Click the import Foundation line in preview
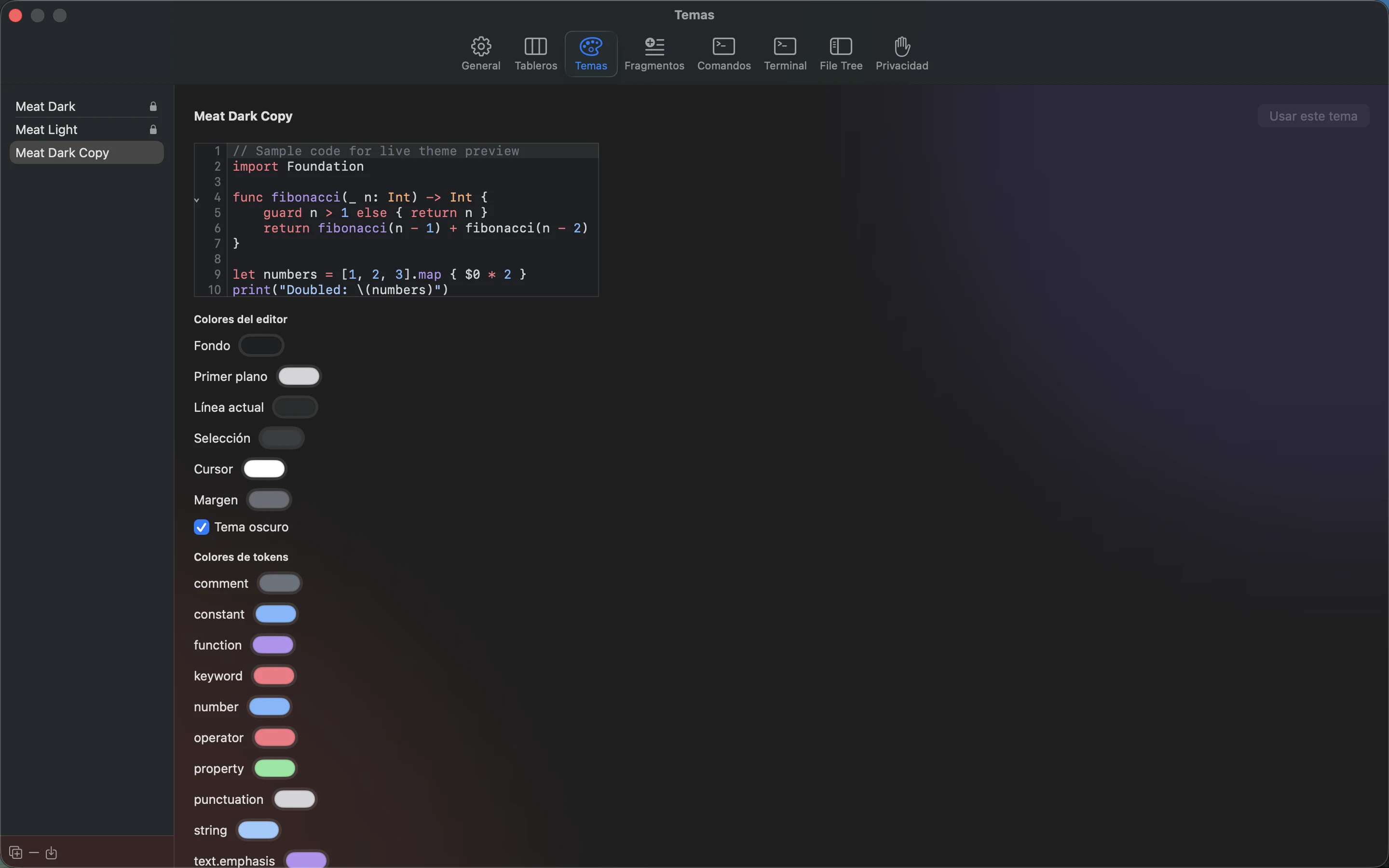1389x868 pixels. pyautogui.click(x=298, y=166)
